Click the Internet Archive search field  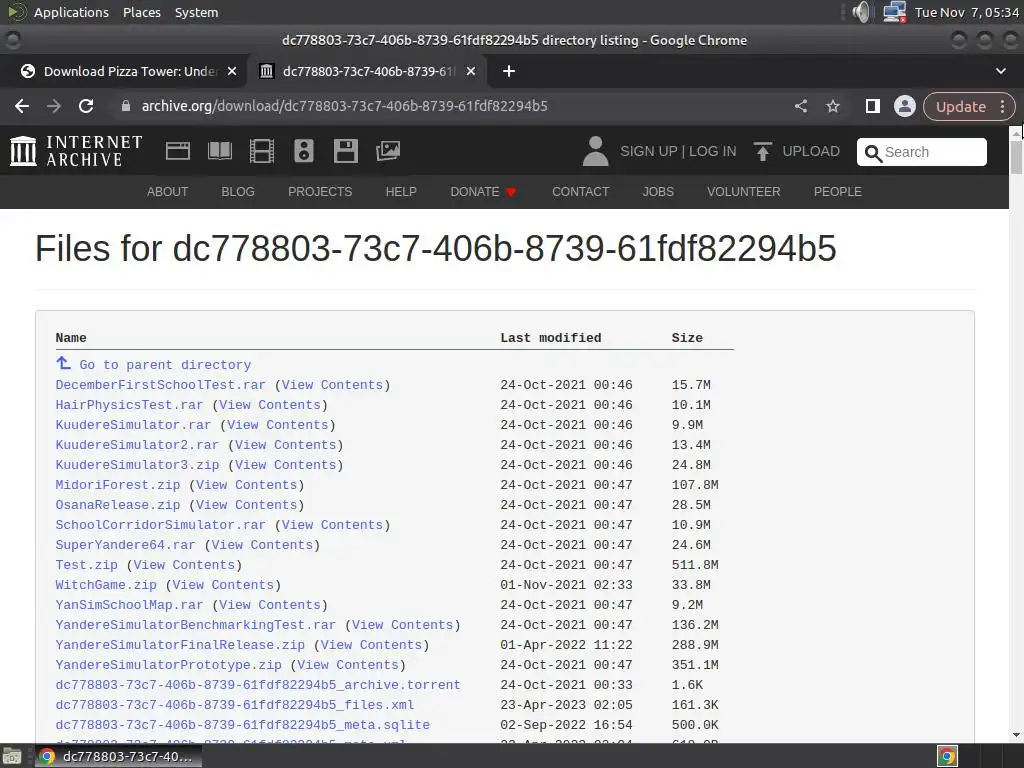(921, 152)
